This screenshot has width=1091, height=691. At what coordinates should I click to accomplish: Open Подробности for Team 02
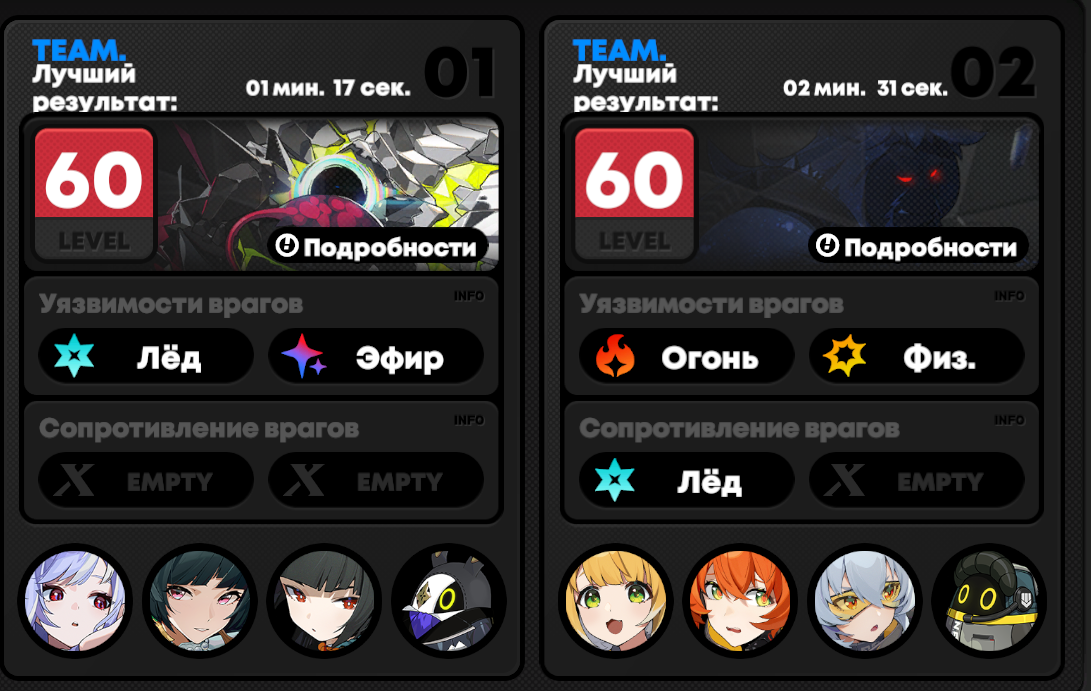pyautogui.click(x=918, y=246)
